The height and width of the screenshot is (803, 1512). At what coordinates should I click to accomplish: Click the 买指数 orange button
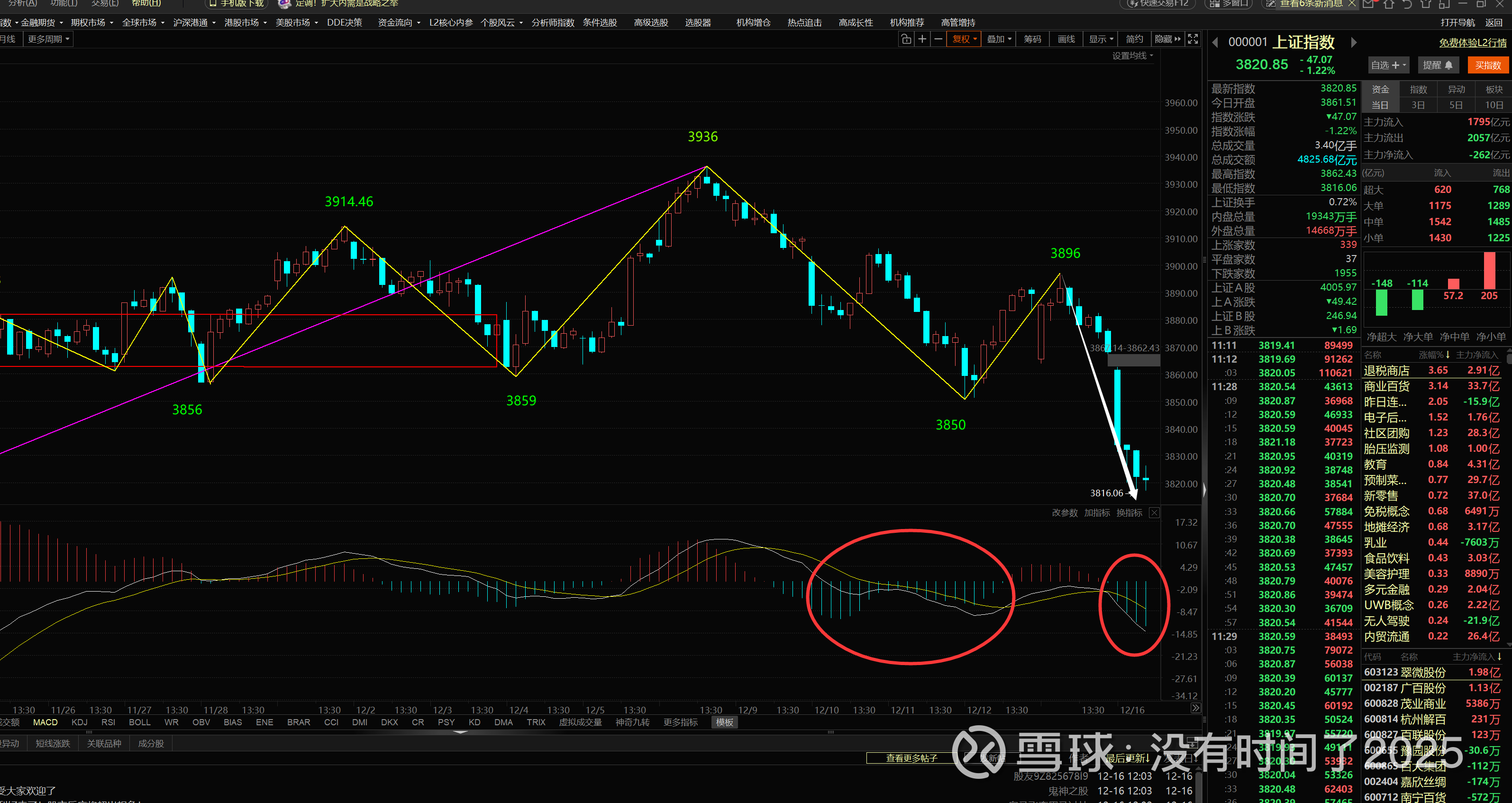(x=1487, y=65)
